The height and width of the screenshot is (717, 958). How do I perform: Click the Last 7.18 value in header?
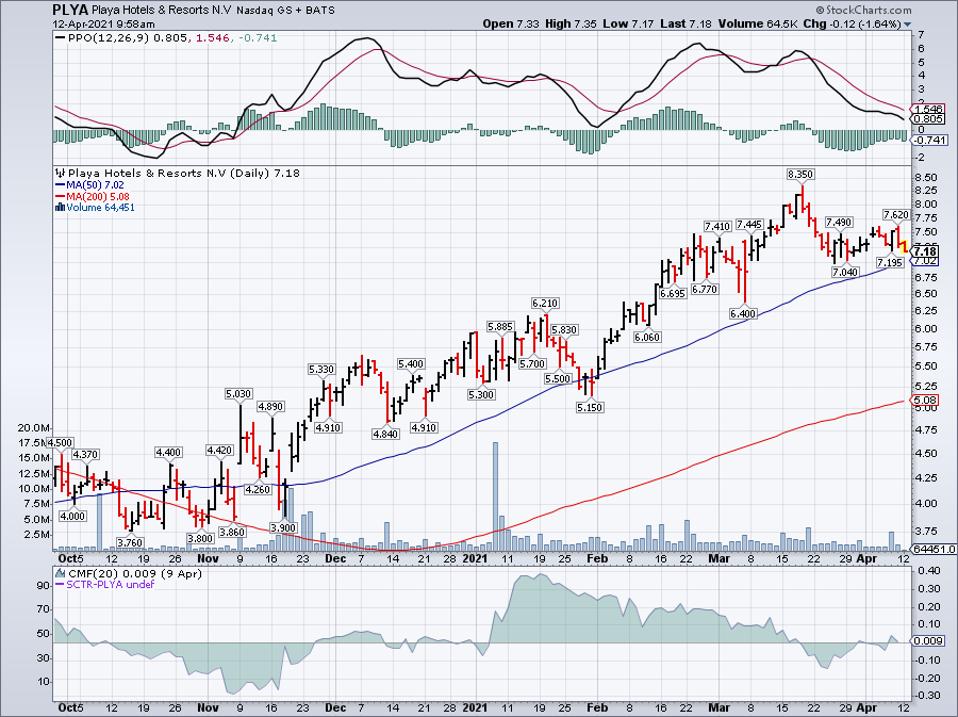pos(687,24)
